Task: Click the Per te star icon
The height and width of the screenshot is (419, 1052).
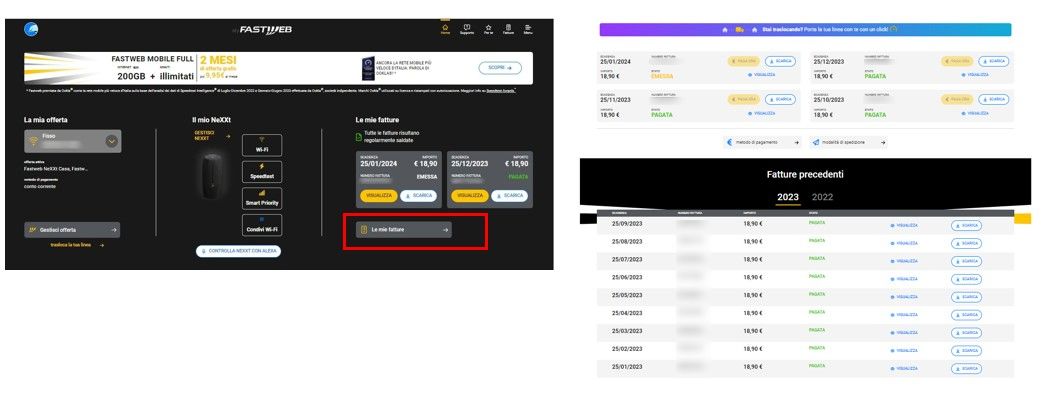Action: 488,28
